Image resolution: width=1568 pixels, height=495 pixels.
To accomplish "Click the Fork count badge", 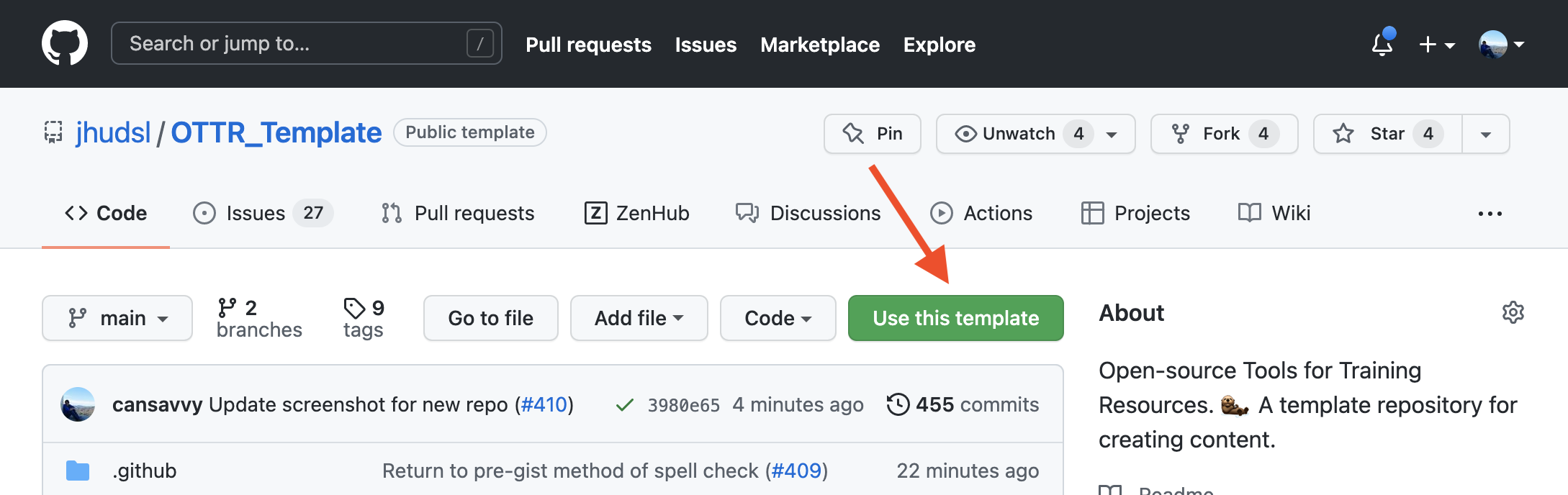I will [1263, 134].
